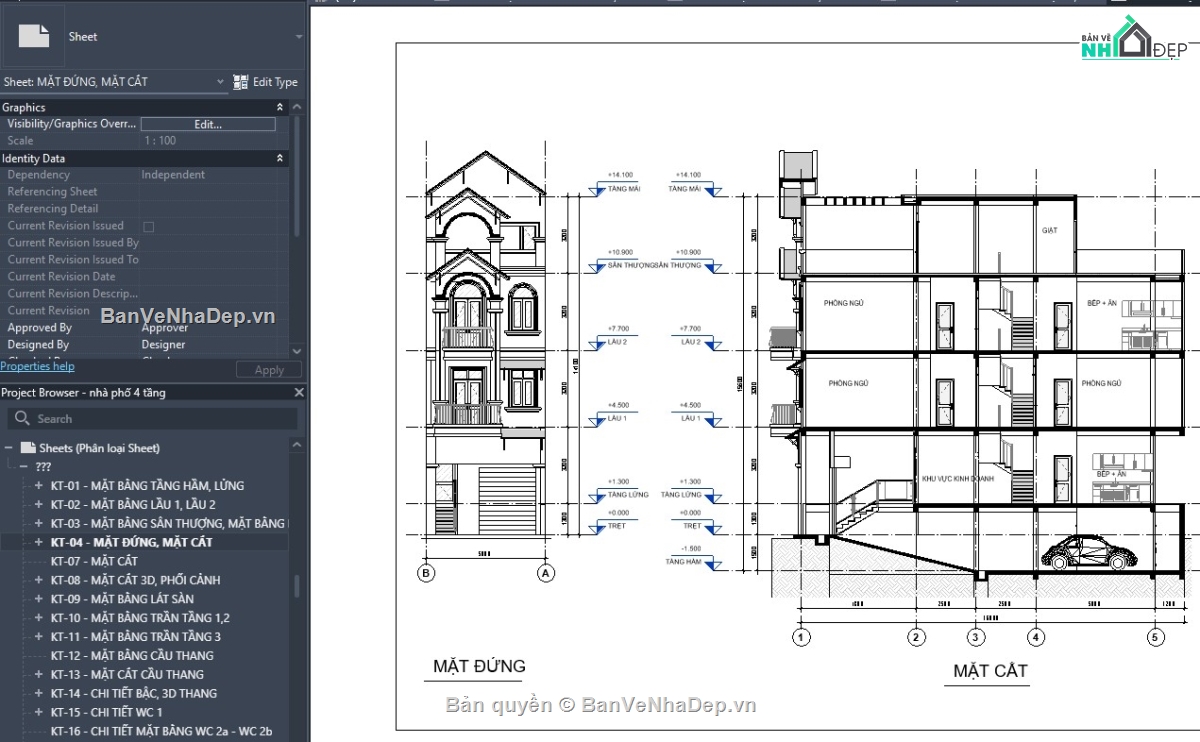Click the KHU VỰC KINH DOANH room label

[960, 479]
